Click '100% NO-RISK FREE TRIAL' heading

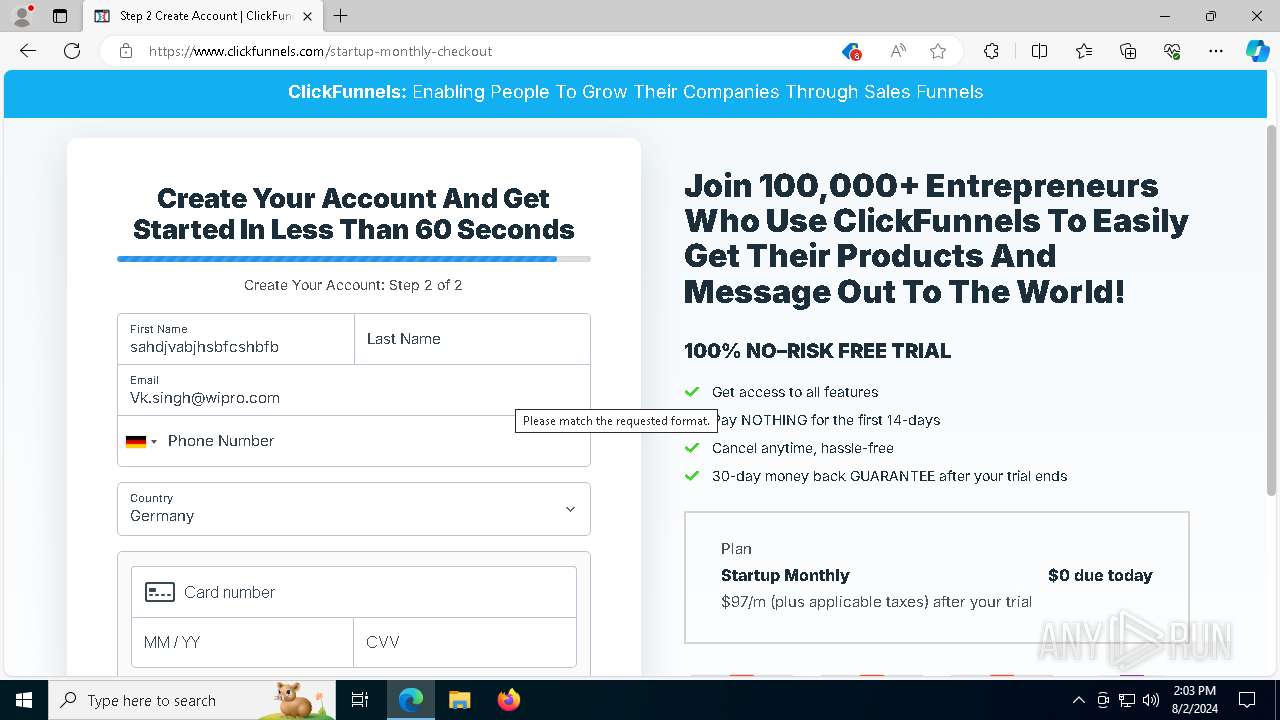(x=817, y=351)
